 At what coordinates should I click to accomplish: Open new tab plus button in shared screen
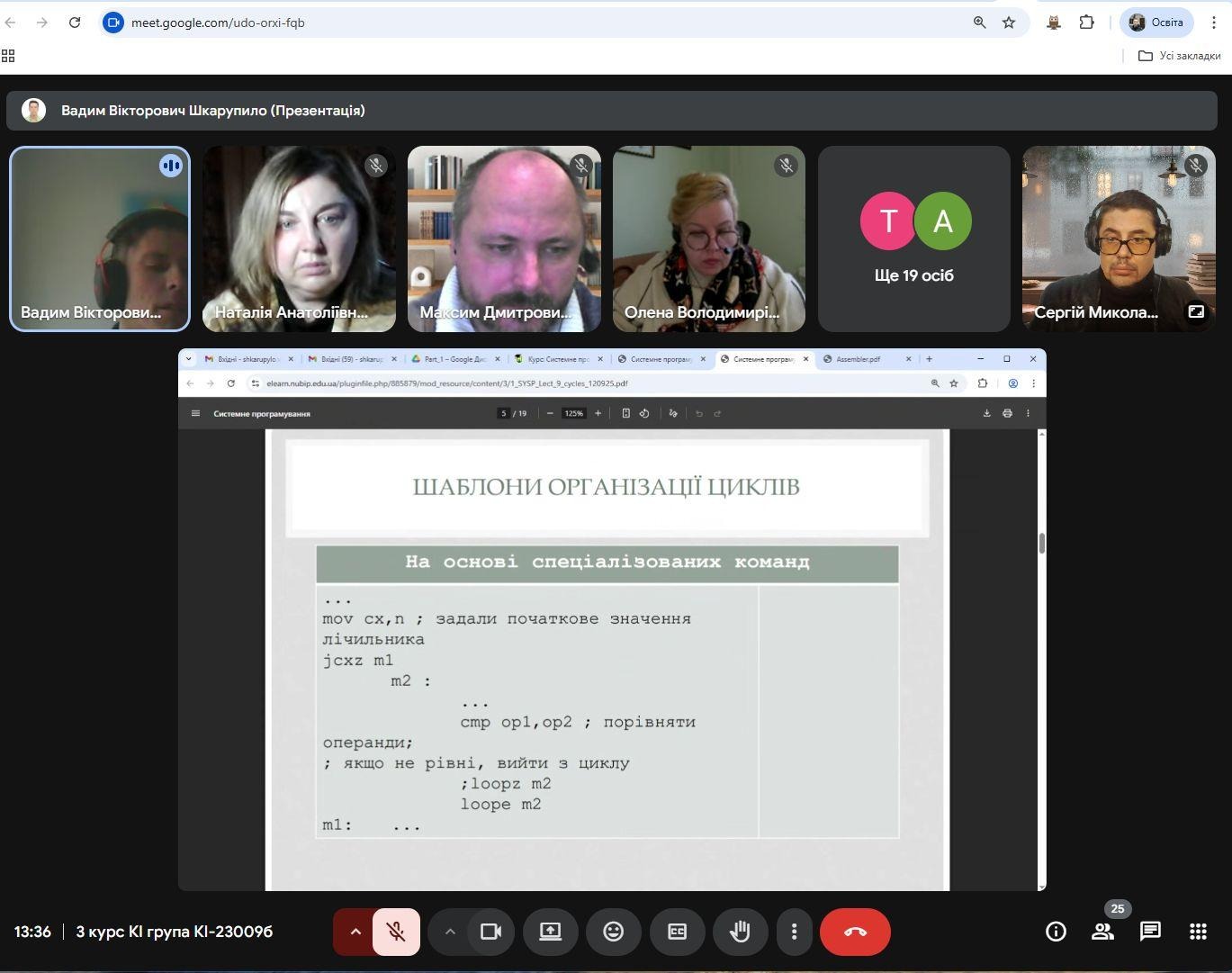929,359
